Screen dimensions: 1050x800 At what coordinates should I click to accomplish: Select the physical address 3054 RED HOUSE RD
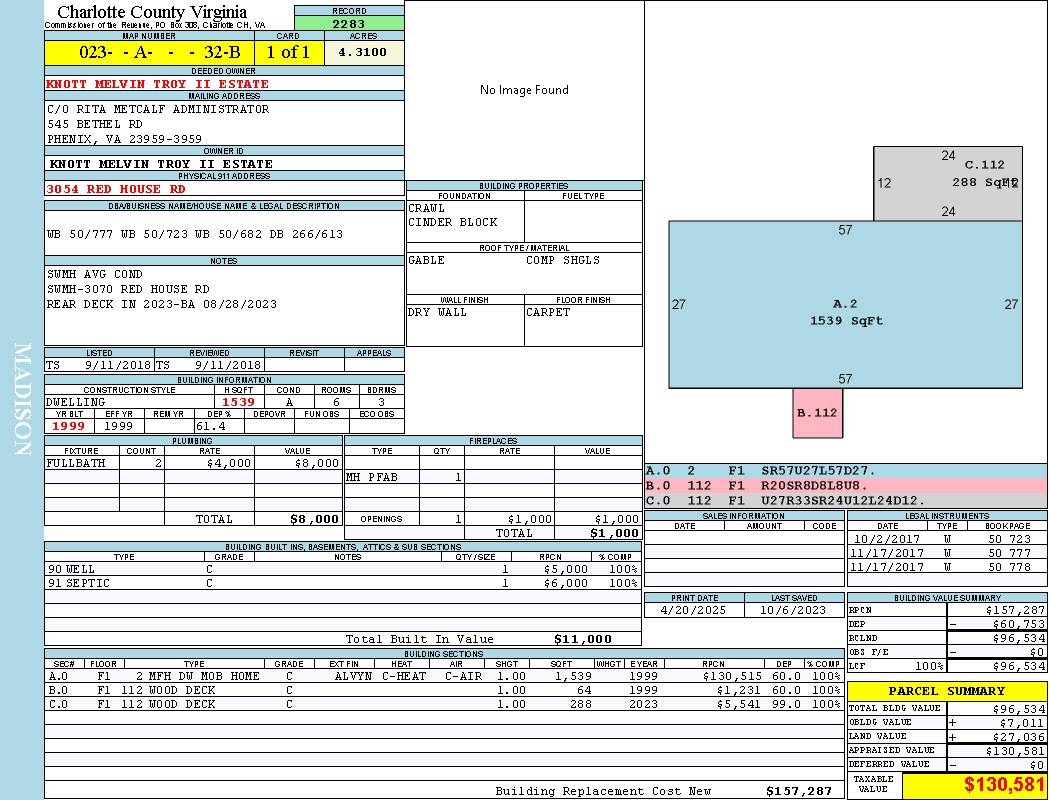pos(116,188)
